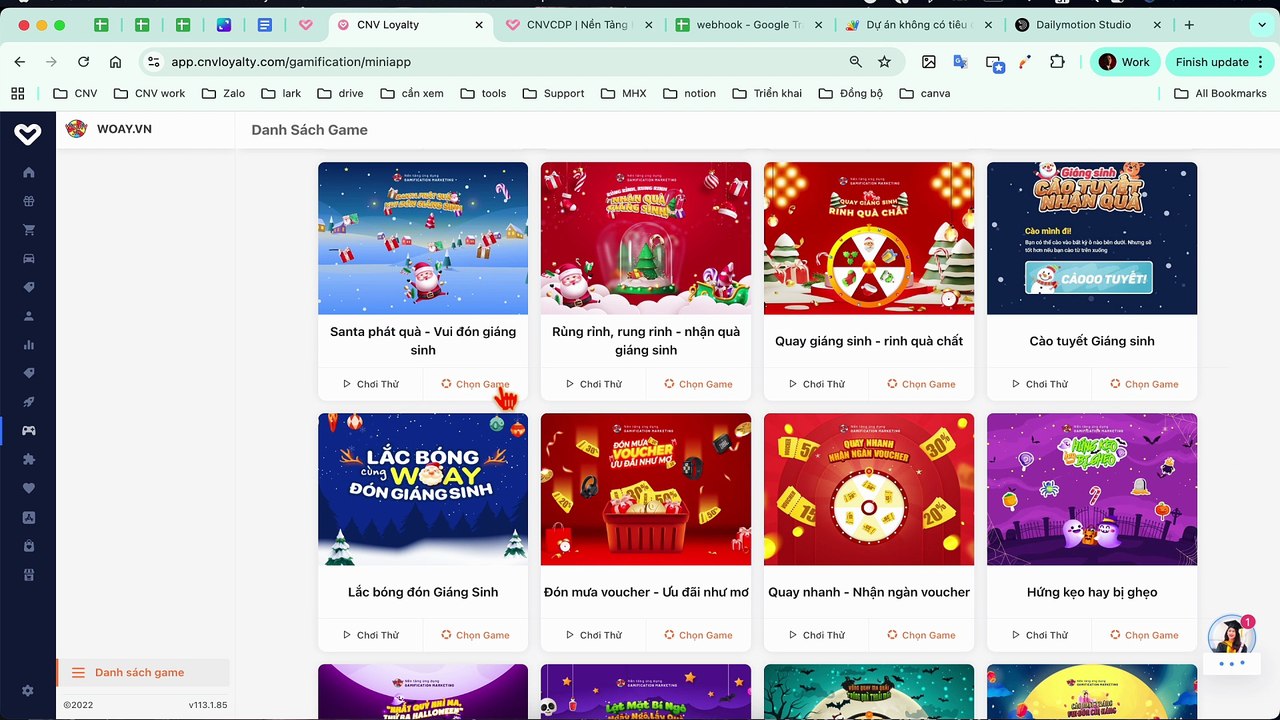Screen dimensions: 1280x720
Task: Choose game Santa phát quà with Chọn Game
Action: click(x=475, y=384)
